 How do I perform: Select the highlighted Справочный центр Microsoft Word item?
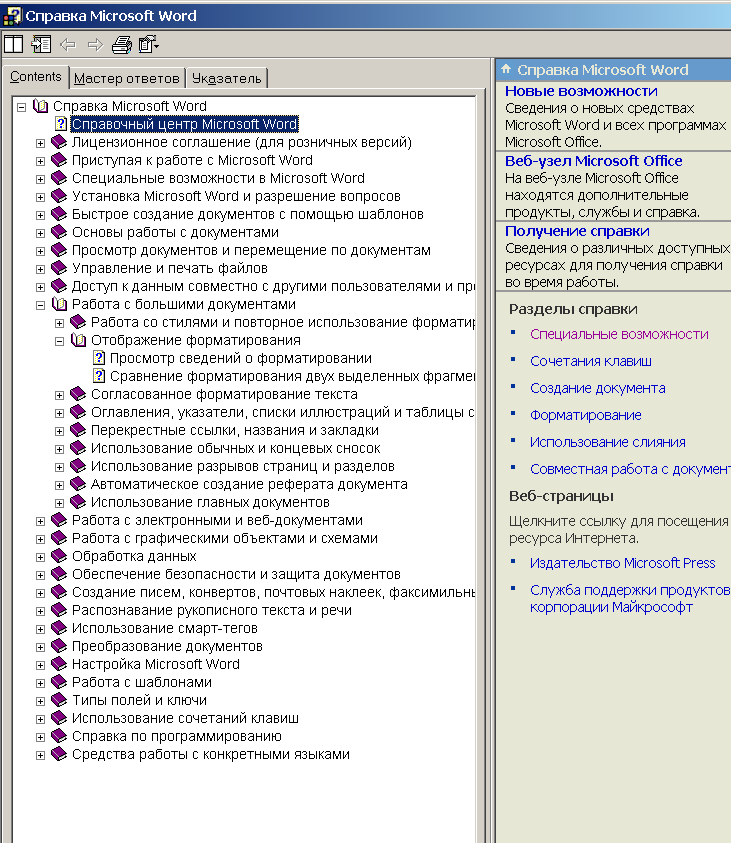[x=184, y=124]
